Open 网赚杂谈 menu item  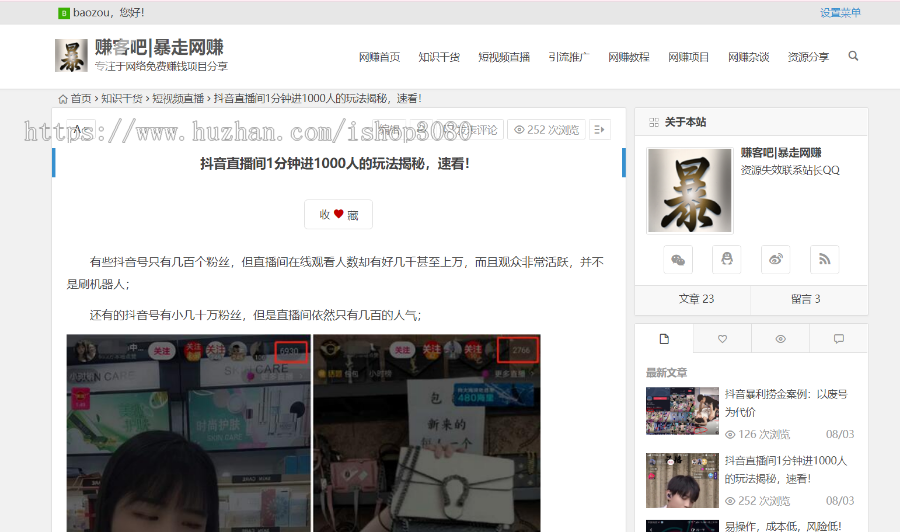click(x=748, y=57)
